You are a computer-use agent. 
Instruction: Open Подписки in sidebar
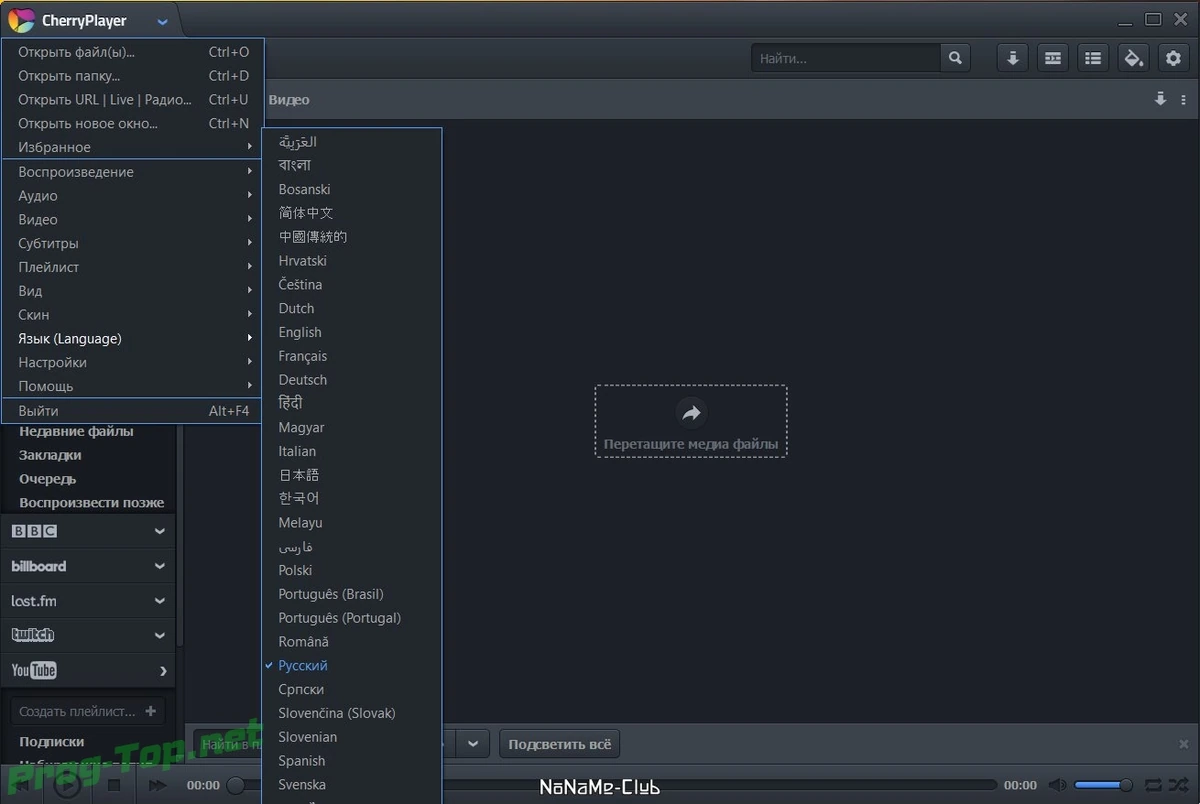tap(52, 742)
